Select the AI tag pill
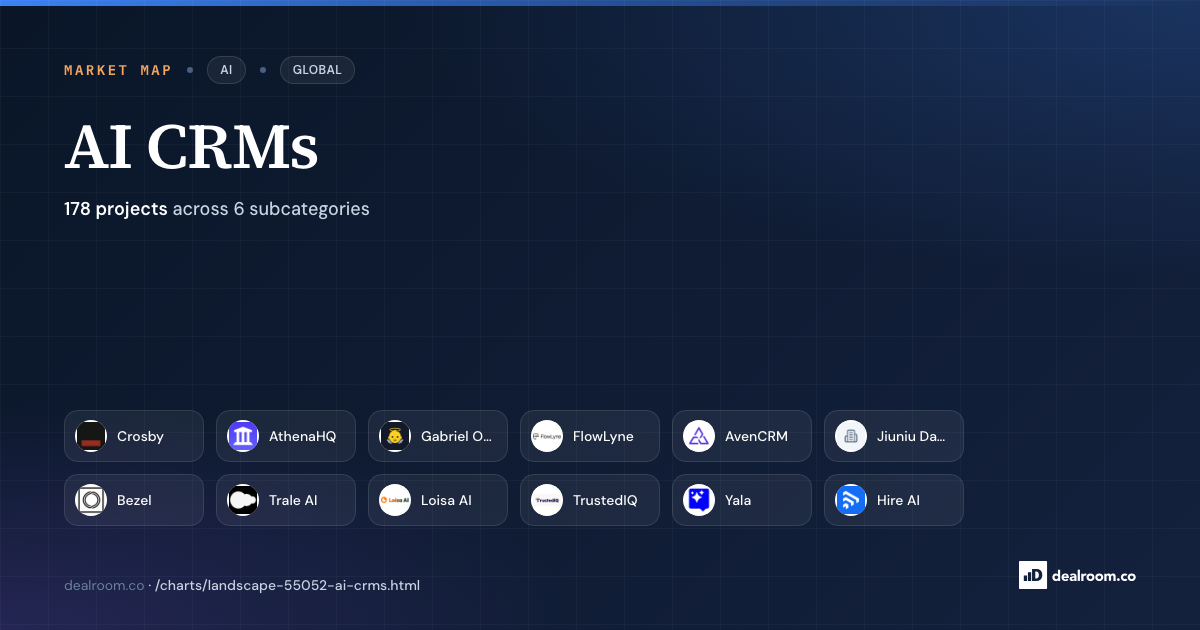This screenshot has width=1200, height=630. tap(226, 70)
